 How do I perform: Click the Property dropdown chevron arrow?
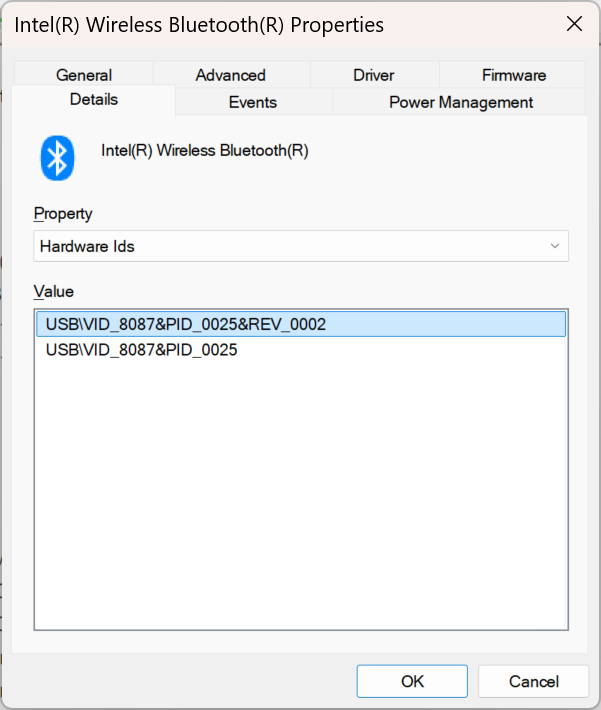click(554, 246)
